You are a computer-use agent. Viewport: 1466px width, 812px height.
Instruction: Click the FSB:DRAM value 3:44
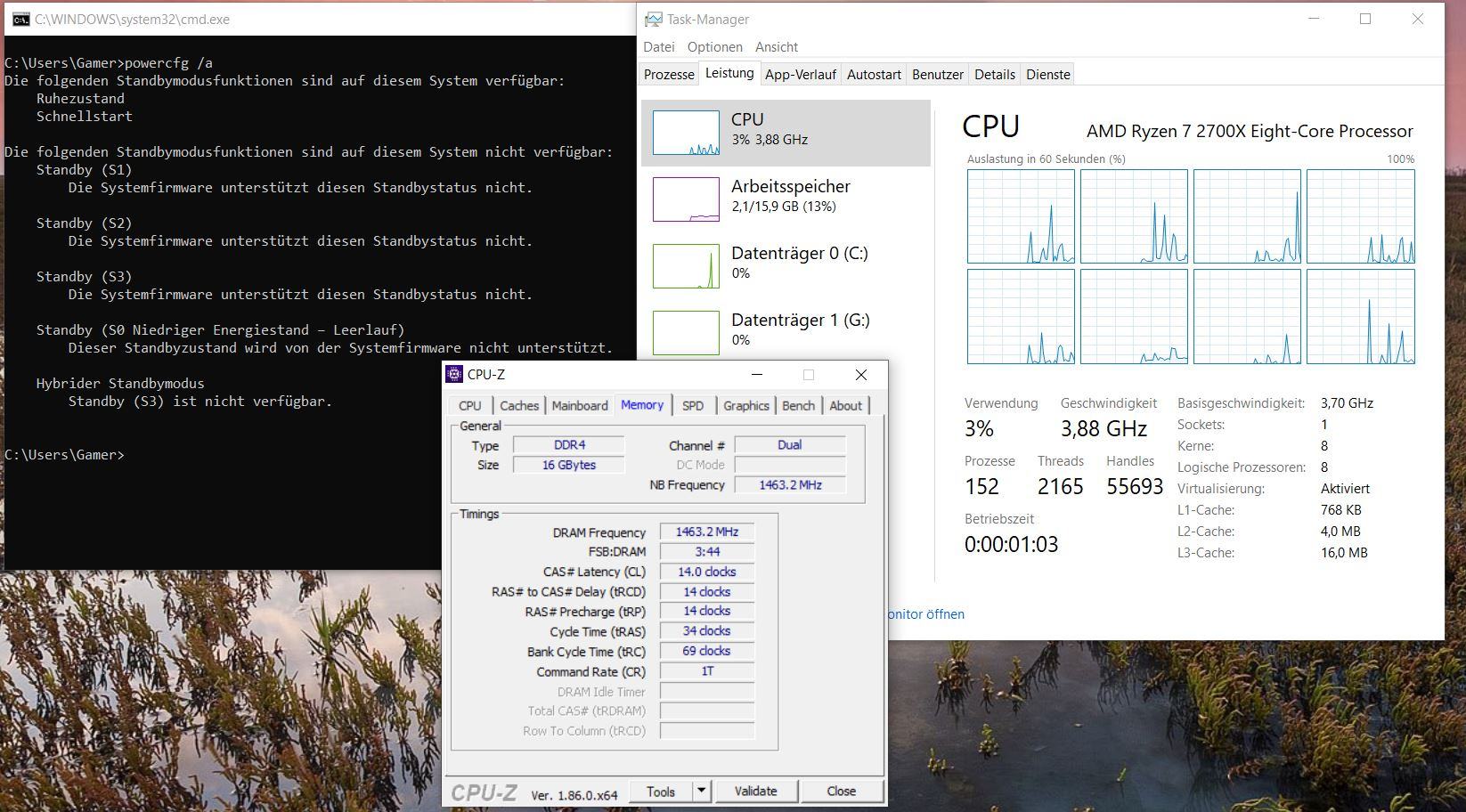[707, 551]
